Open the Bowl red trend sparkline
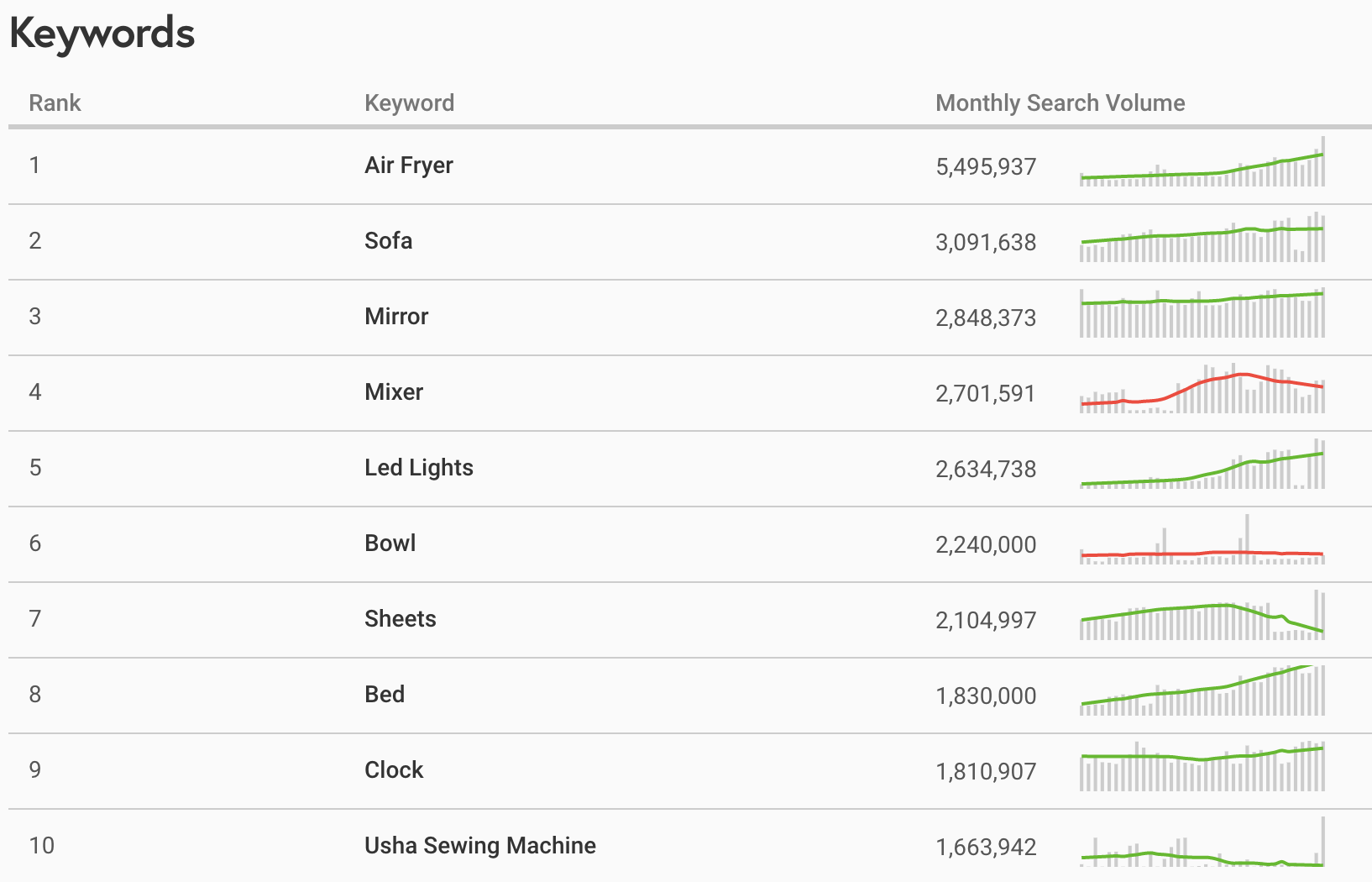Viewport: 1372px width, 882px height. [x=1202, y=539]
